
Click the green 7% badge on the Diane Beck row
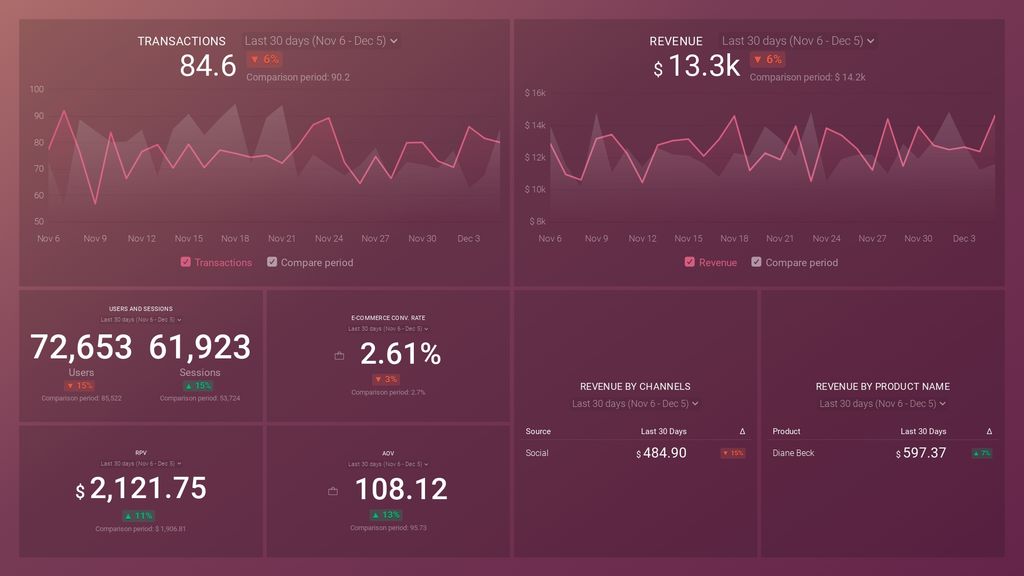tap(982, 452)
